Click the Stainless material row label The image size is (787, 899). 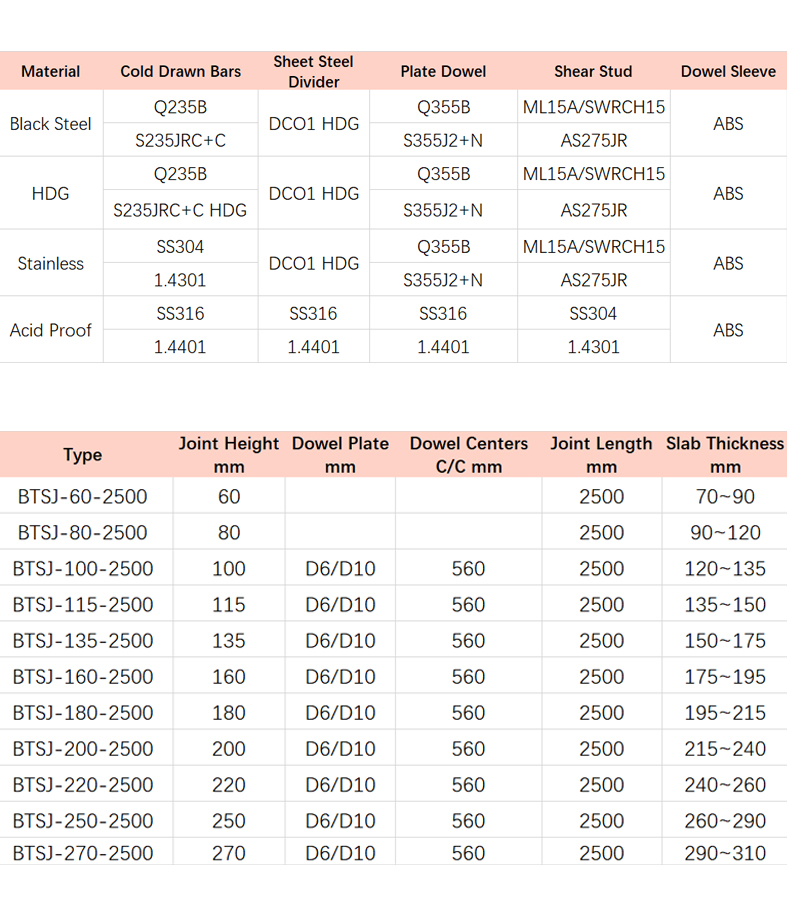(x=51, y=264)
